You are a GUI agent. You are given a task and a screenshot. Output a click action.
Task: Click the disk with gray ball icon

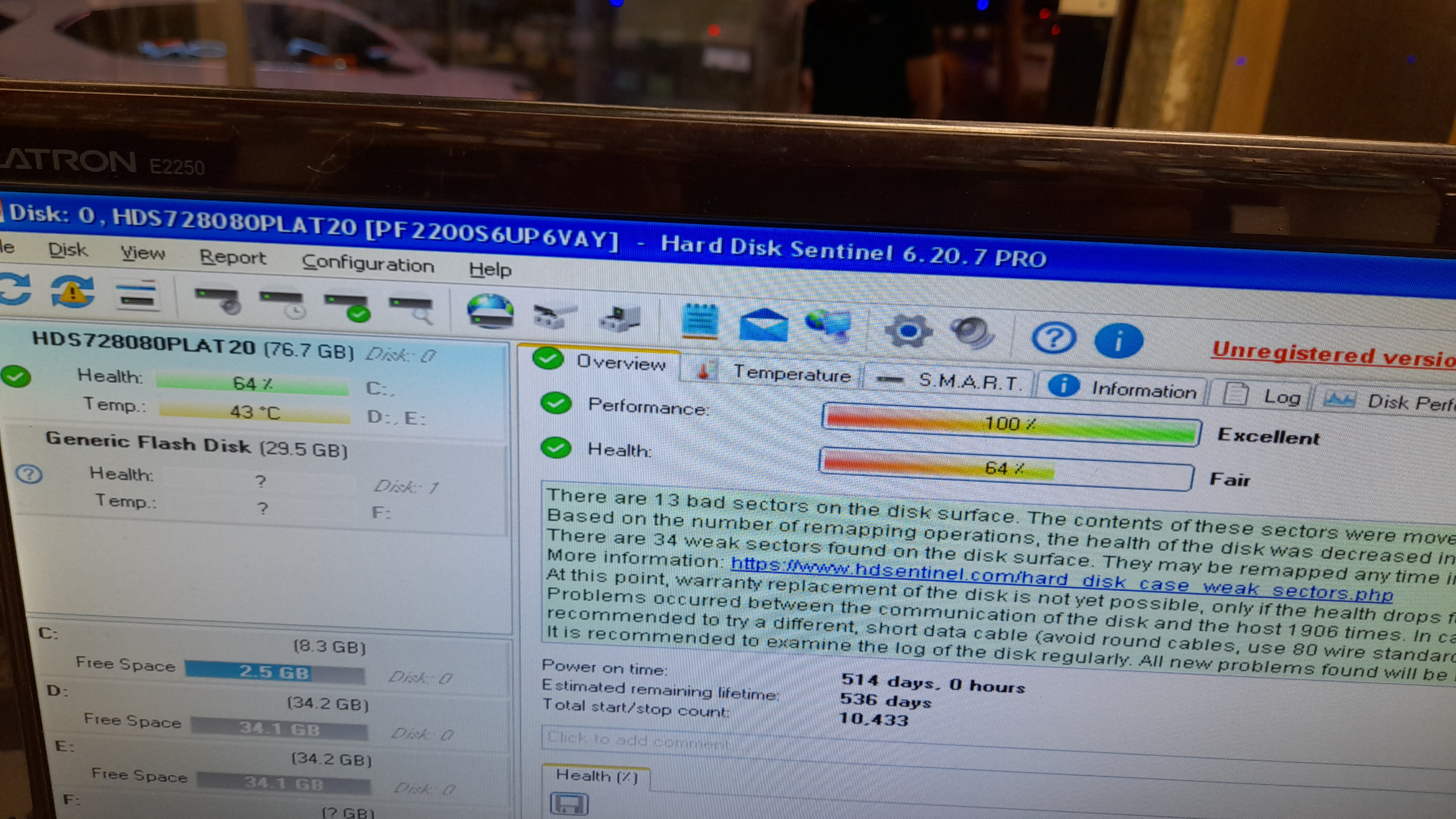(x=217, y=300)
